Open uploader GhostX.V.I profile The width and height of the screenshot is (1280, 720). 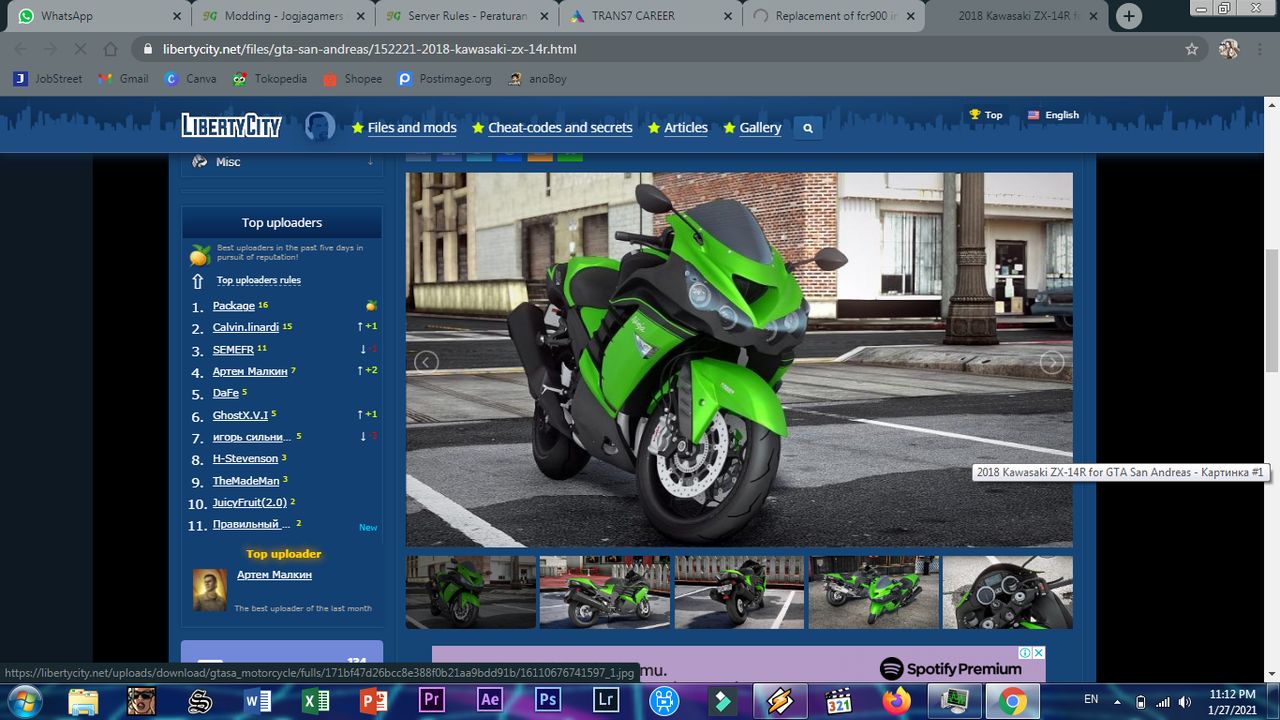pos(240,416)
